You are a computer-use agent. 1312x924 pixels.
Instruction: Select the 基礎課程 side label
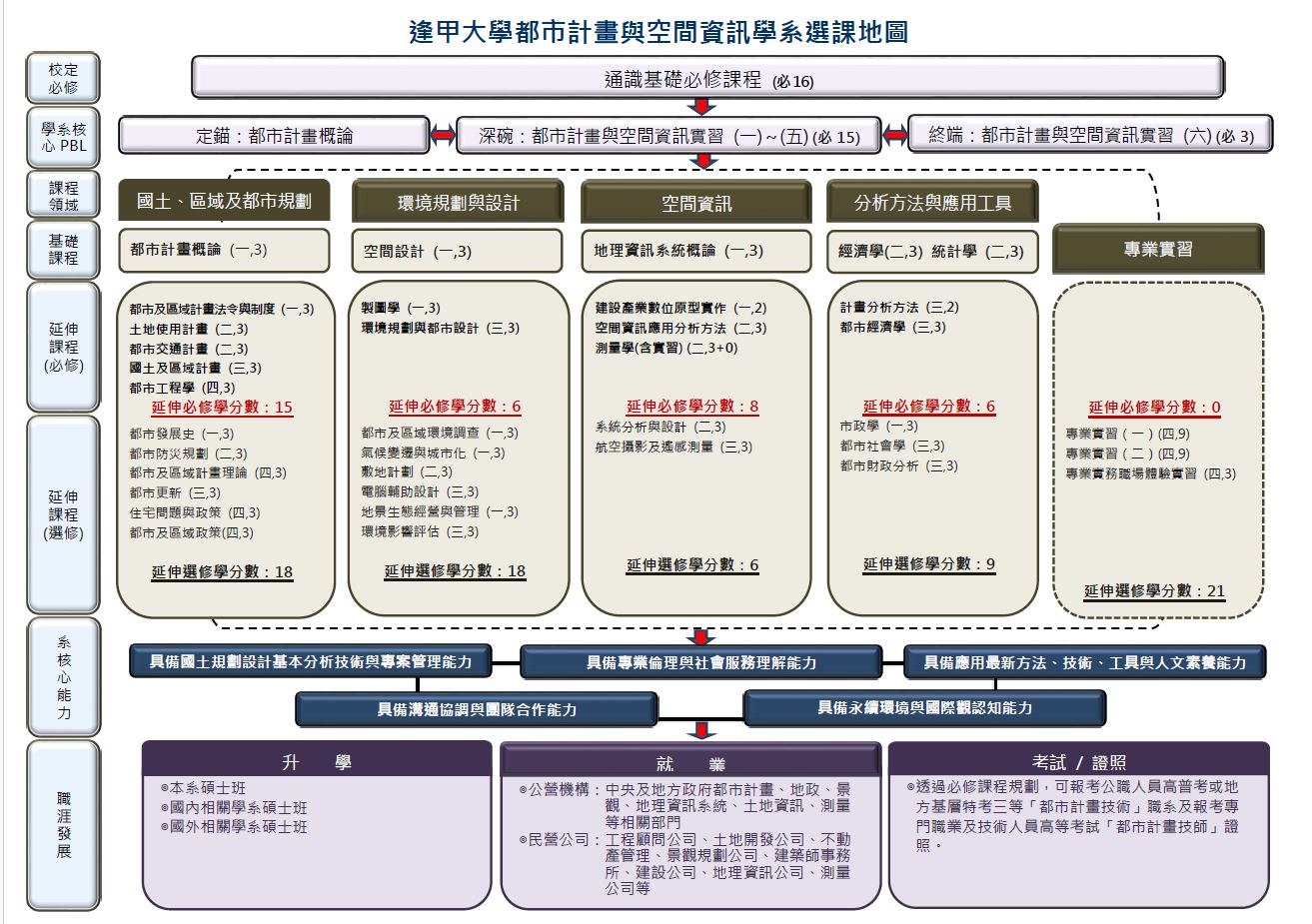point(63,249)
